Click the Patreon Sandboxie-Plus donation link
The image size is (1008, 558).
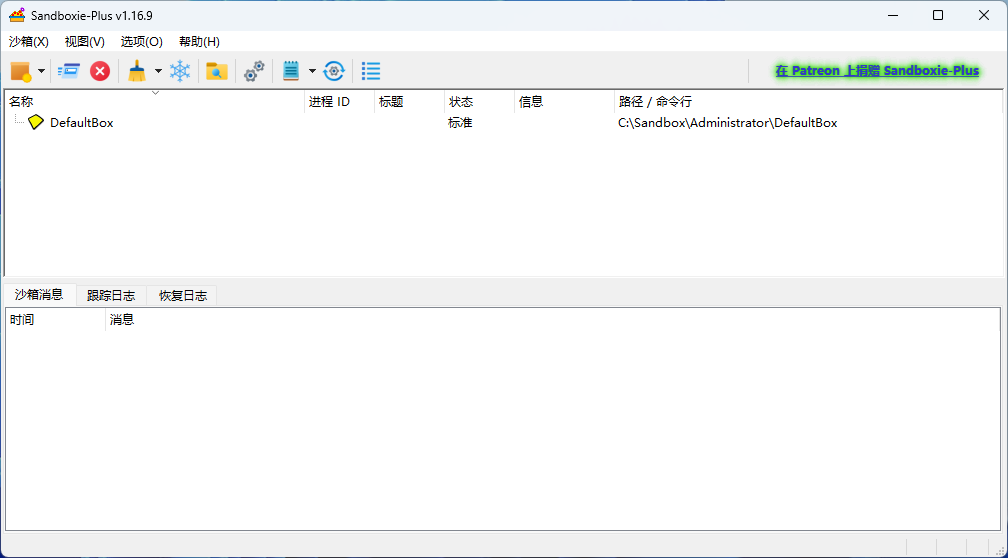coord(877,71)
